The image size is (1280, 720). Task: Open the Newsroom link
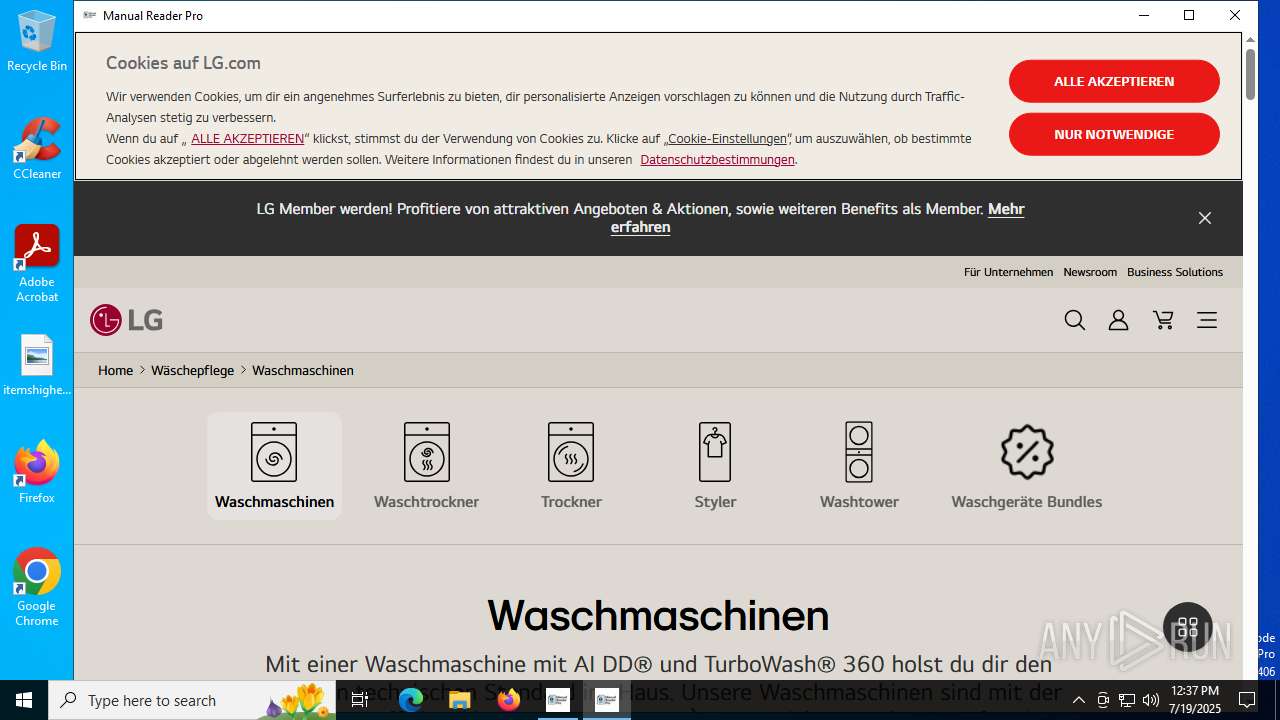pyautogui.click(x=1090, y=272)
